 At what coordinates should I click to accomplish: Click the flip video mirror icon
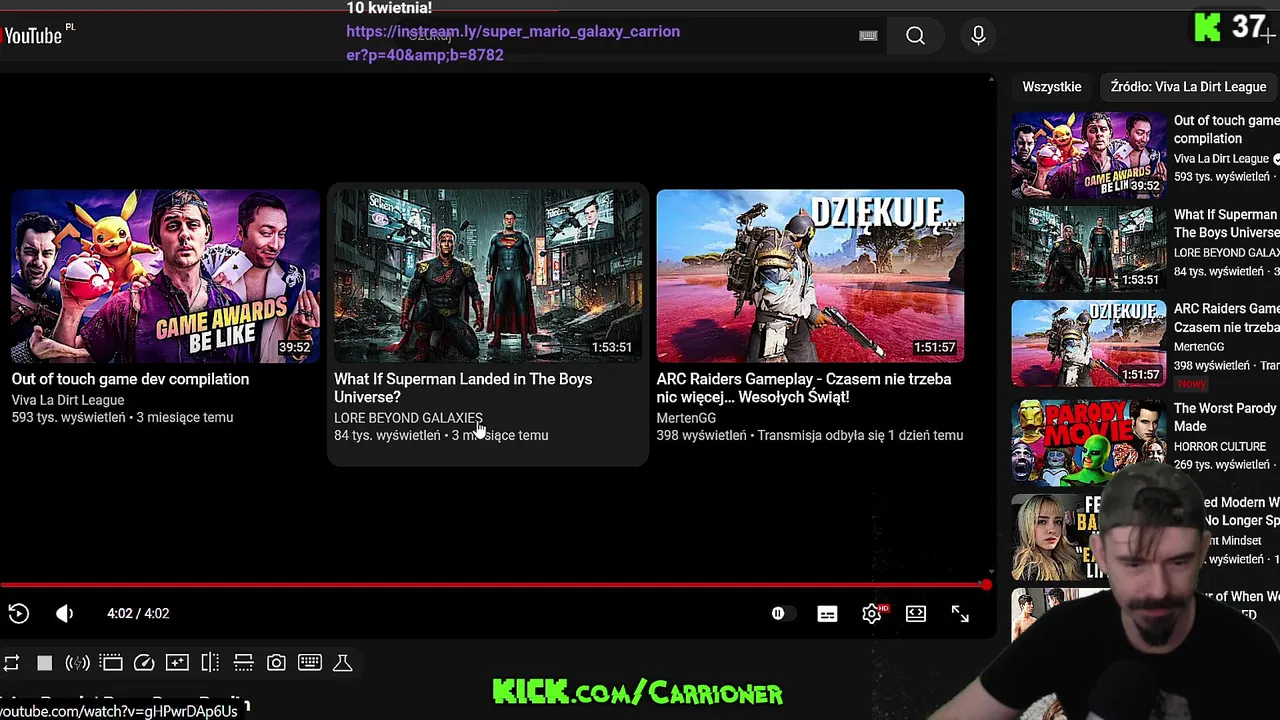(x=210, y=663)
